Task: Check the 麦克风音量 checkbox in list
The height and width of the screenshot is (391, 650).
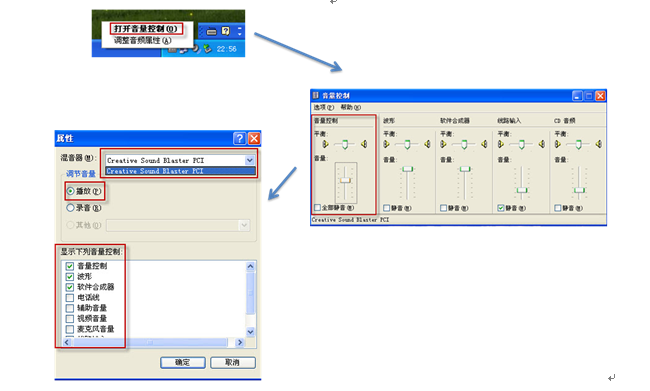Action: [70, 329]
